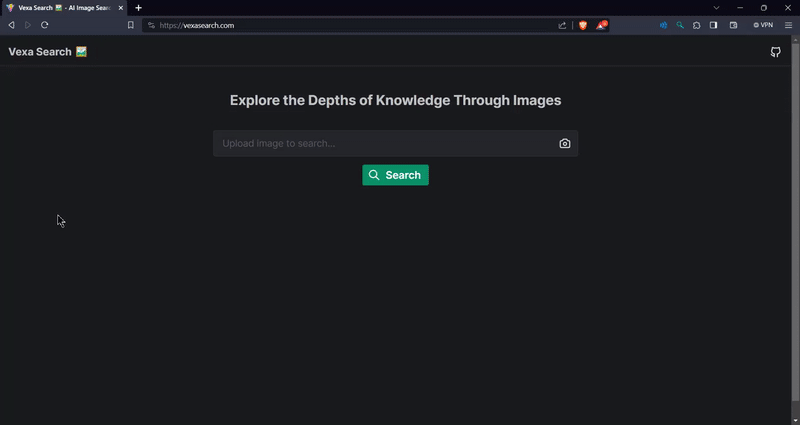Bookmark this page with the bookmark icon
The image size is (800, 425).
tap(131, 25)
